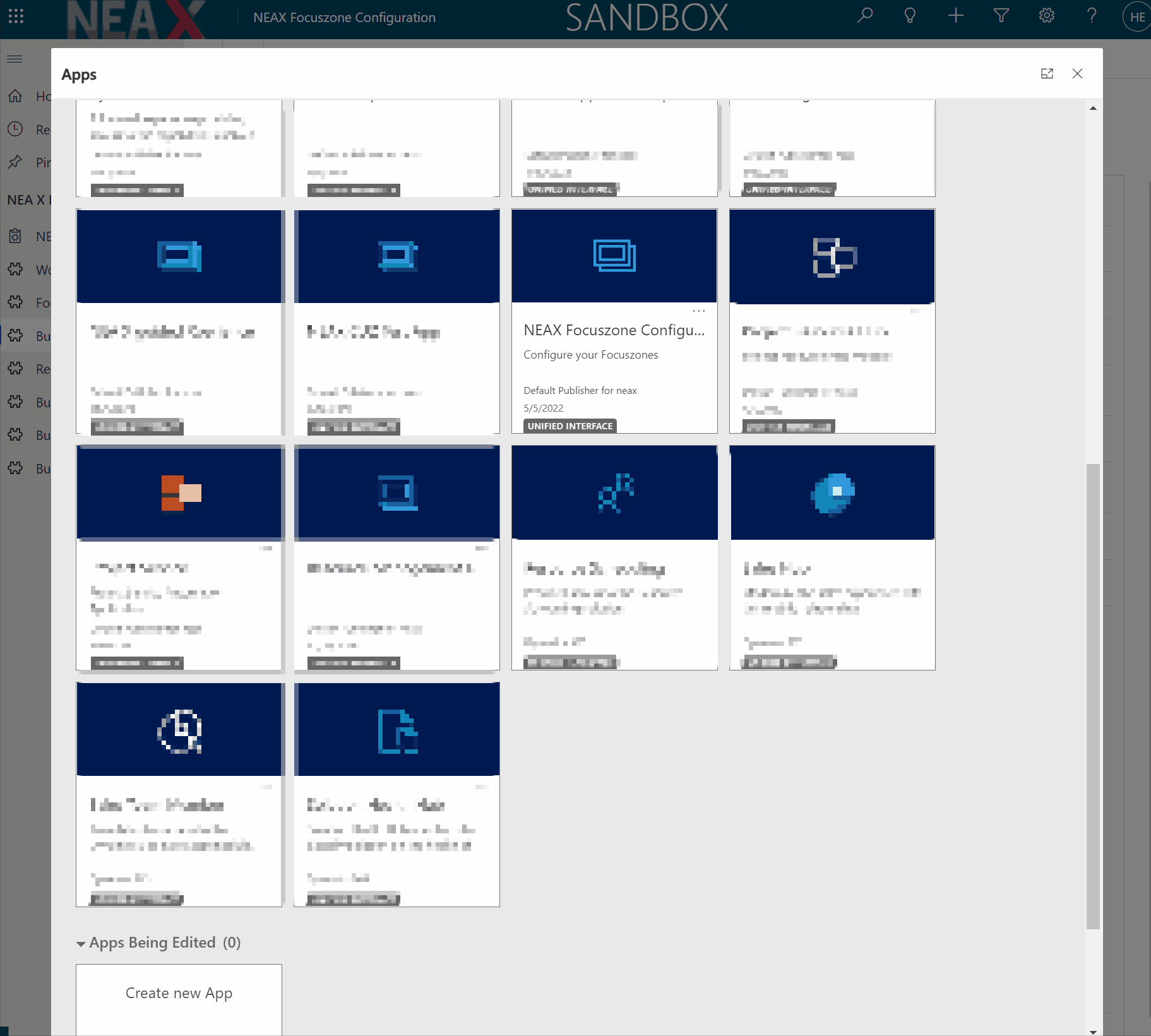Toggle the hamburger site map menu
This screenshot has width=1151, height=1036.
pos(15,59)
